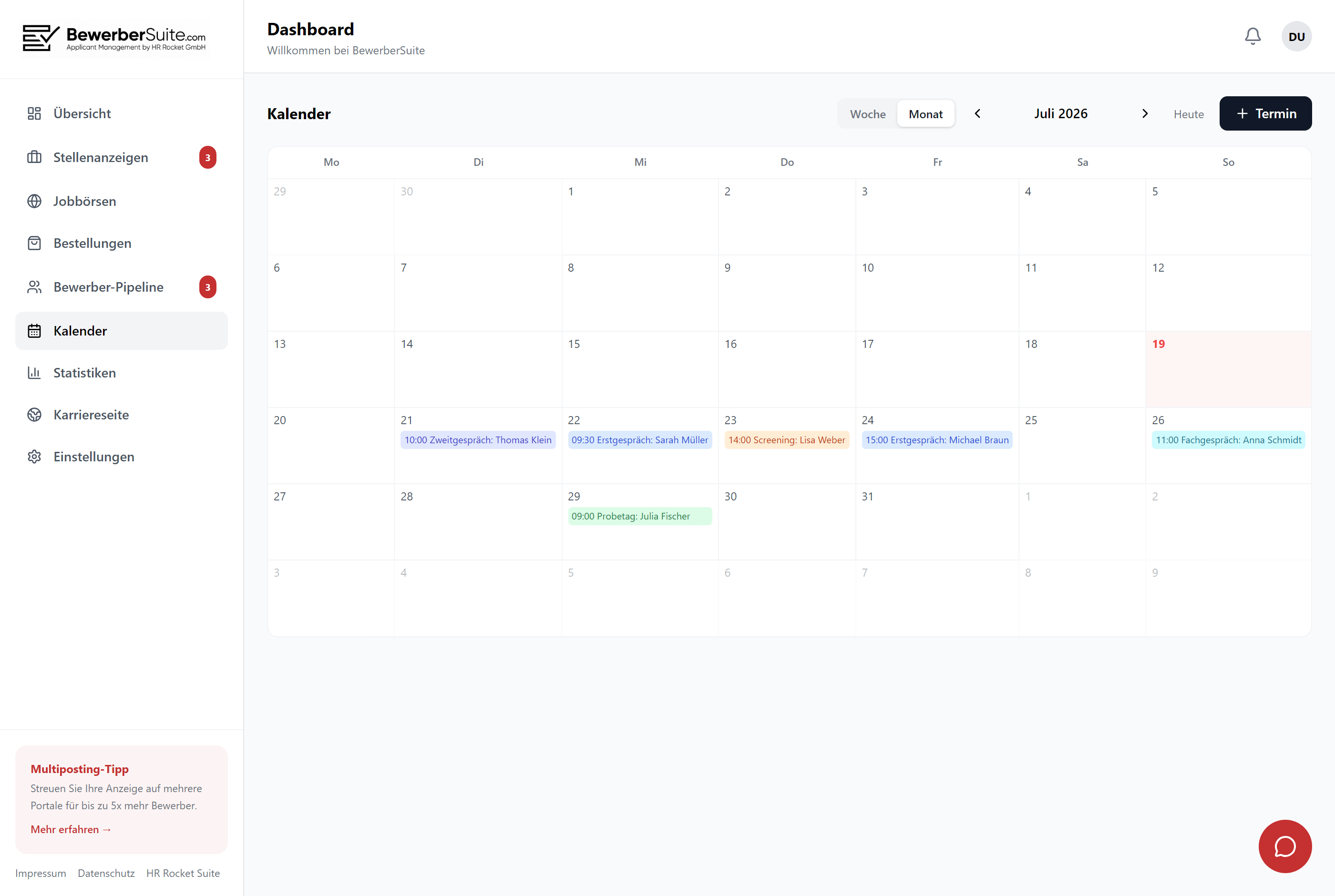Open Bewerber-Pipeline in the sidebar
Image resolution: width=1335 pixels, height=896 pixels.
coord(121,287)
